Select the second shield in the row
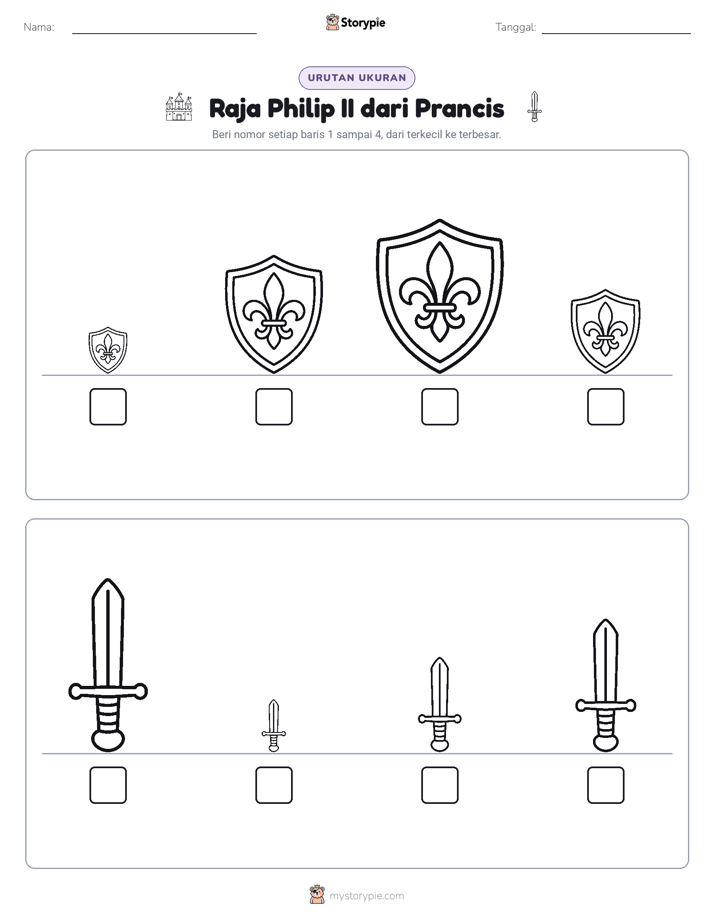 274,314
